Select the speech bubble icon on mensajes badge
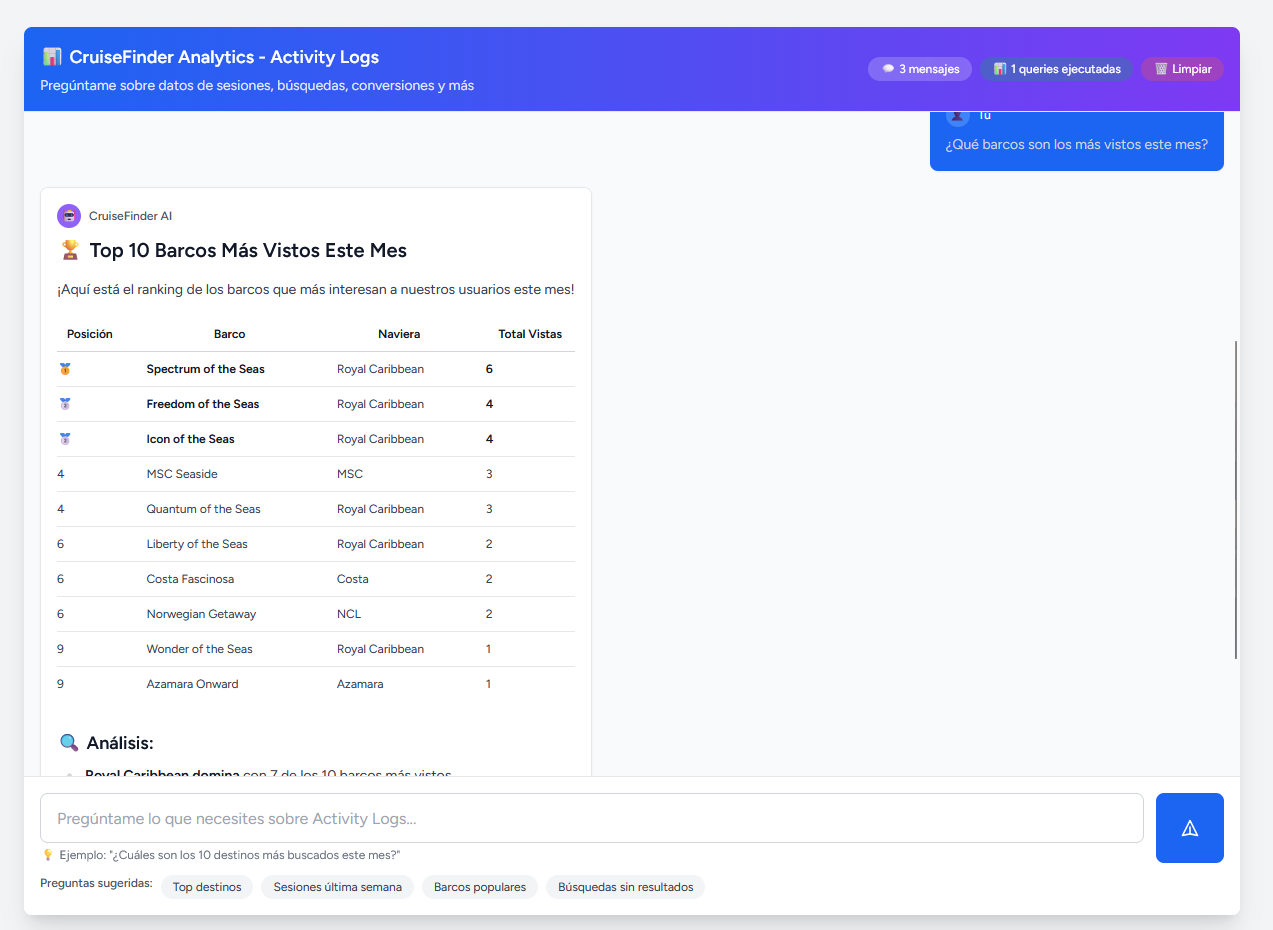The width and height of the screenshot is (1273, 930). pos(888,68)
